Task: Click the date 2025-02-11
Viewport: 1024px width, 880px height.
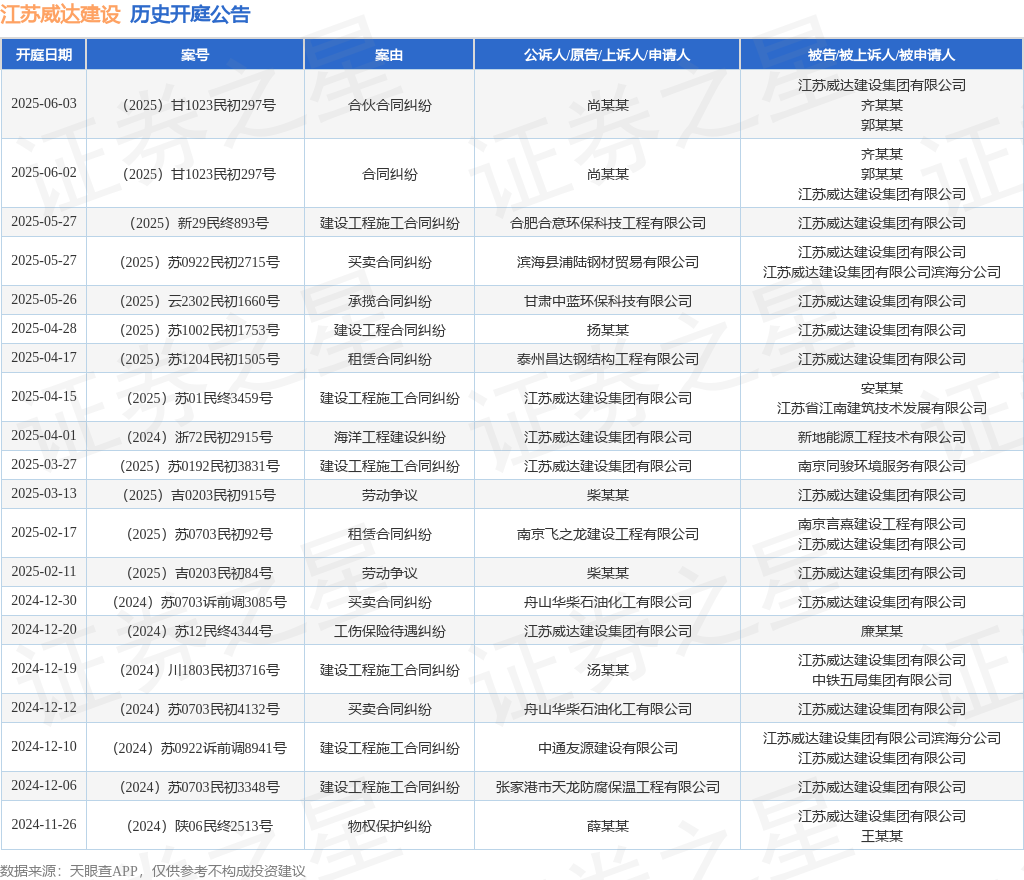Action: click(44, 572)
